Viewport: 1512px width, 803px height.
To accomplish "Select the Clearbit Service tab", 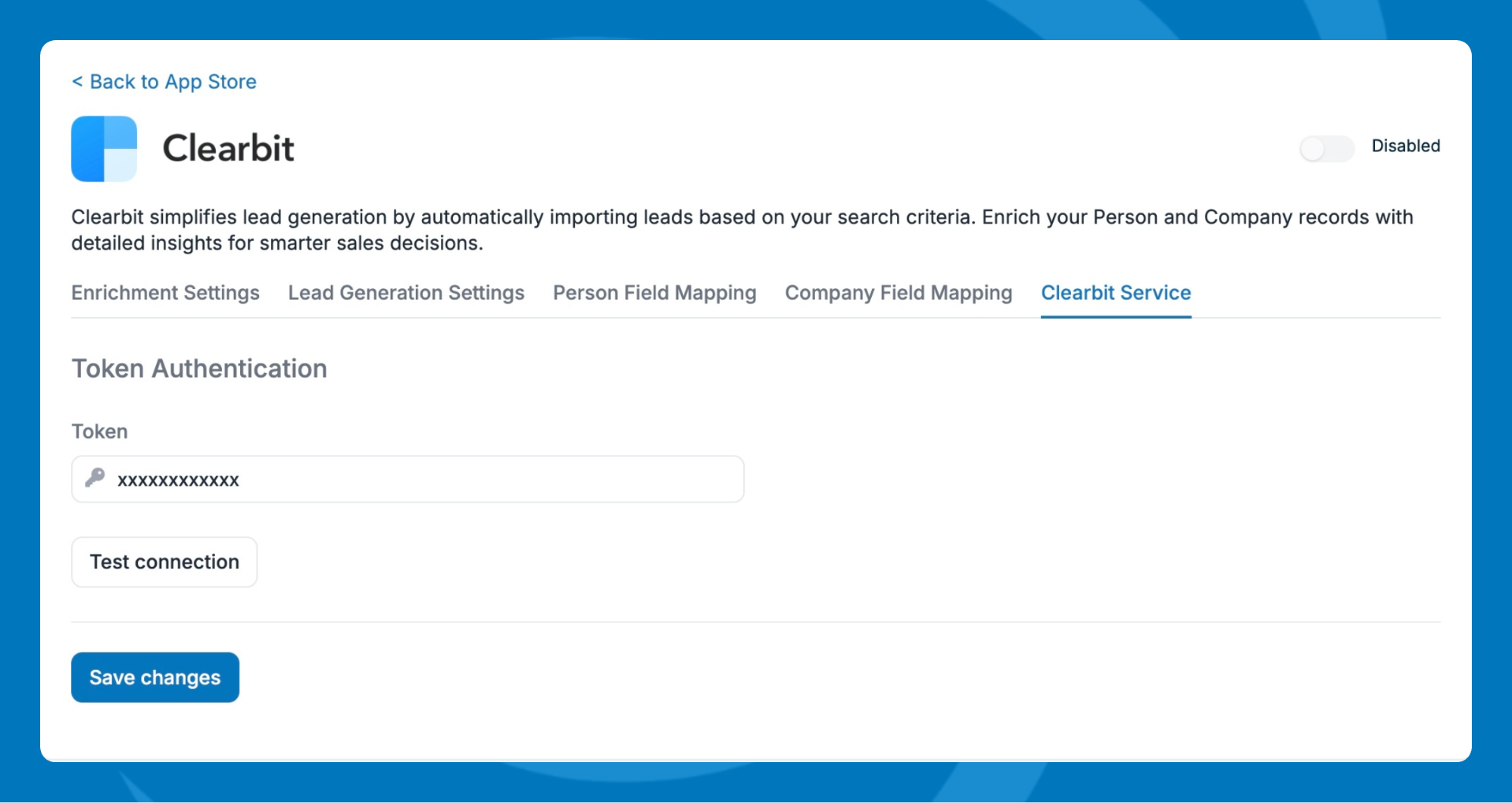I will point(1115,293).
